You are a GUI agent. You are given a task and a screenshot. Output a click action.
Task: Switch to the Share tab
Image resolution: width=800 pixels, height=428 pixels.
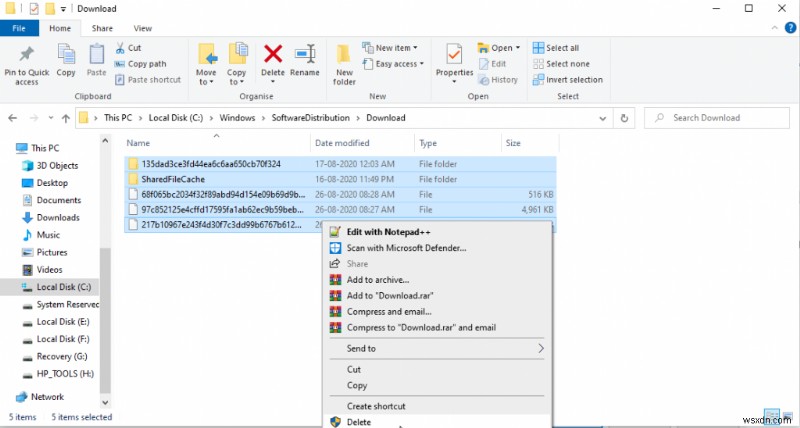pyautogui.click(x=102, y=28)
